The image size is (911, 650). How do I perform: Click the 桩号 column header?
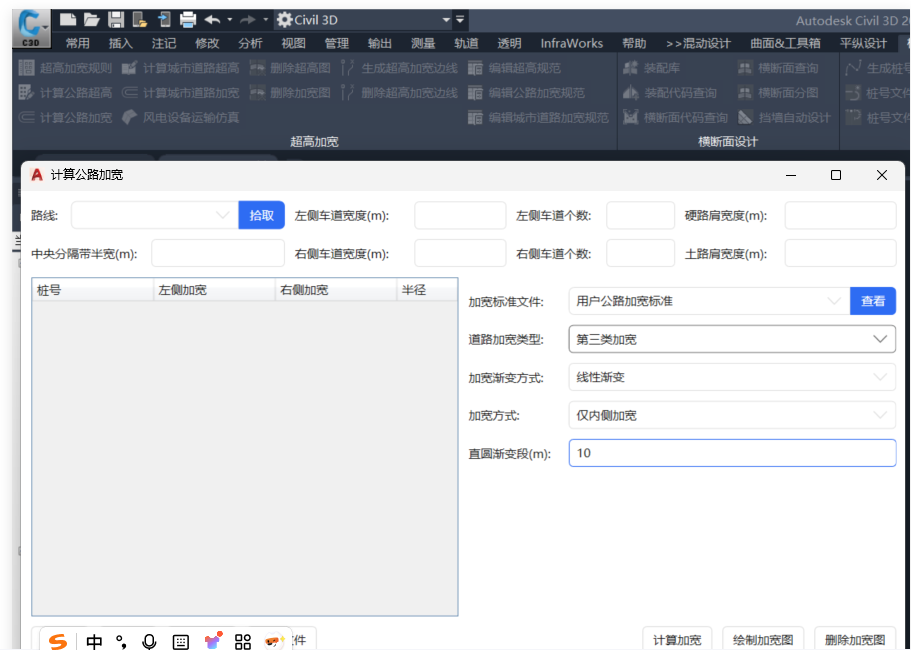point(93,290)
